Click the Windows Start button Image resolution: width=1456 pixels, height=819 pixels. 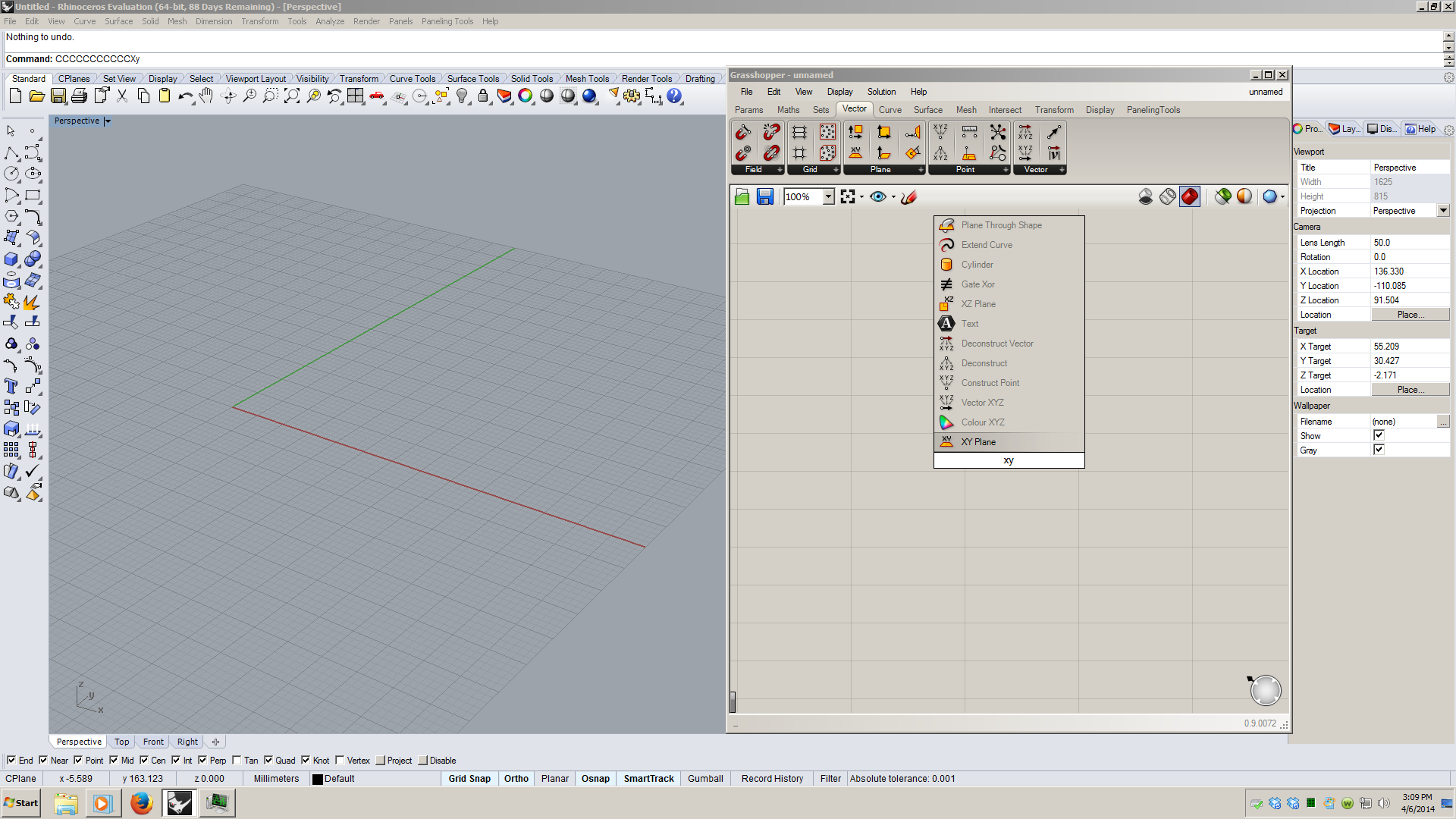coord(21,803)
